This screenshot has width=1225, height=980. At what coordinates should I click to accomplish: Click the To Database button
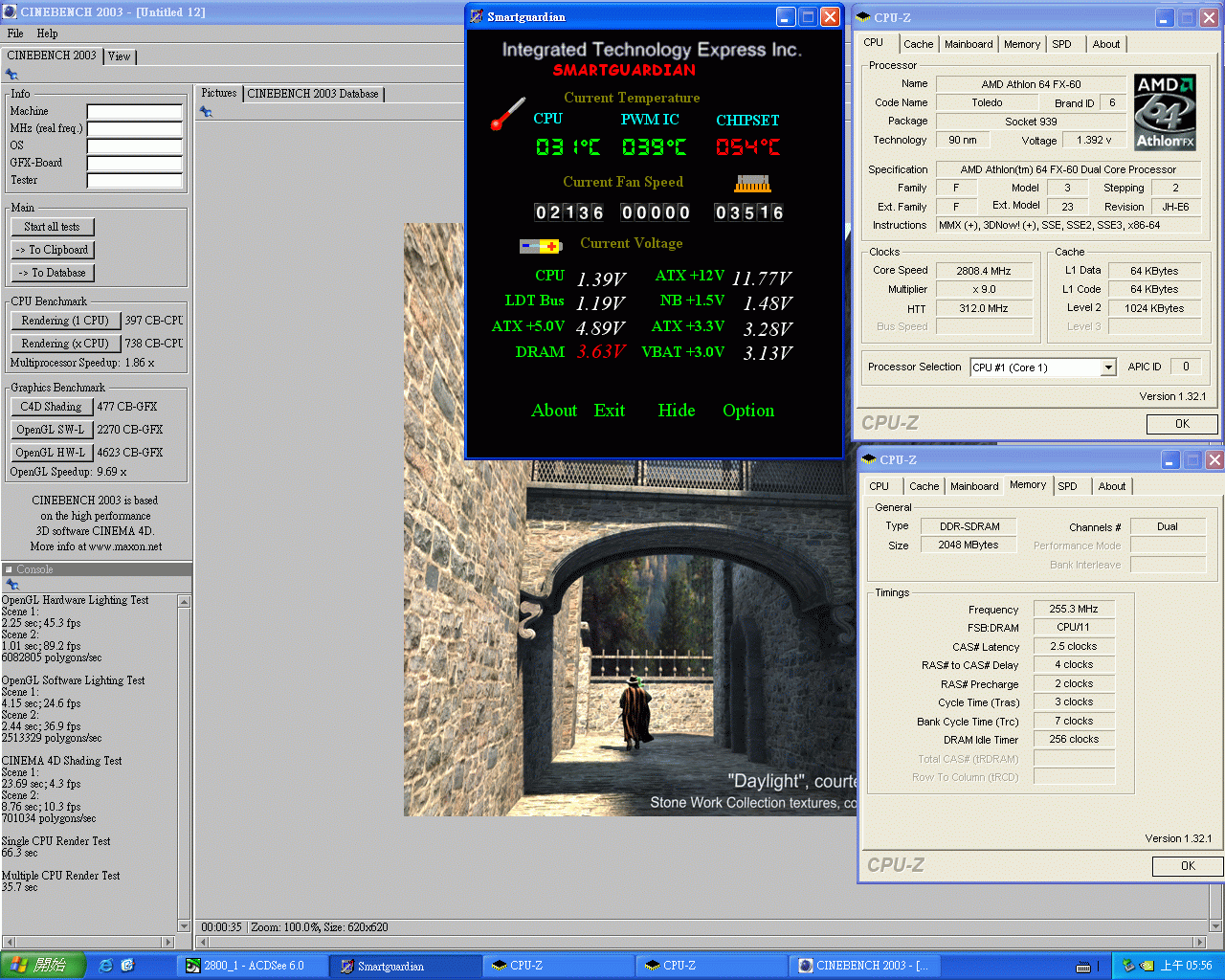coord(53,273)
